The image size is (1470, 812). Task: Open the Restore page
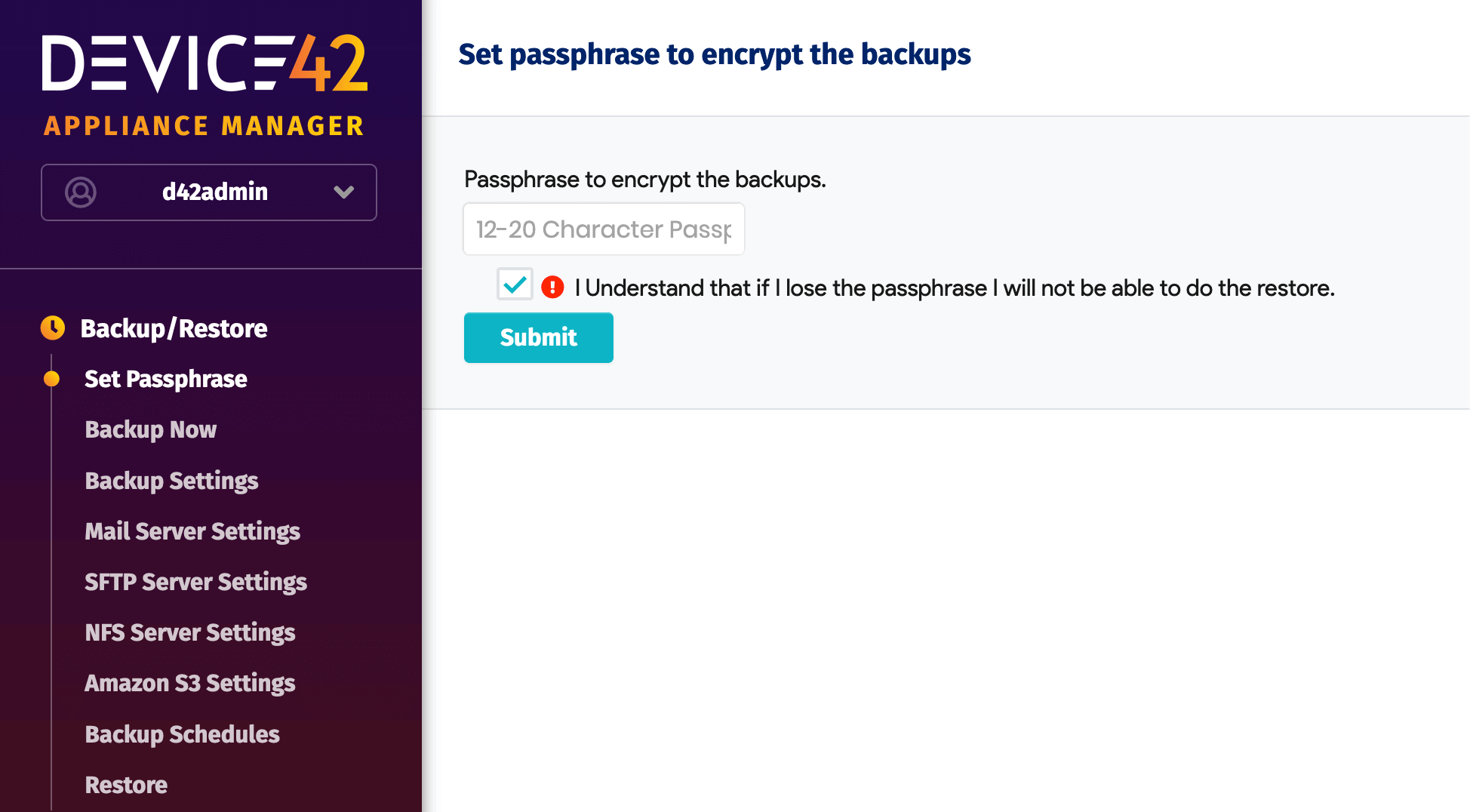click(x=125, y=785)
